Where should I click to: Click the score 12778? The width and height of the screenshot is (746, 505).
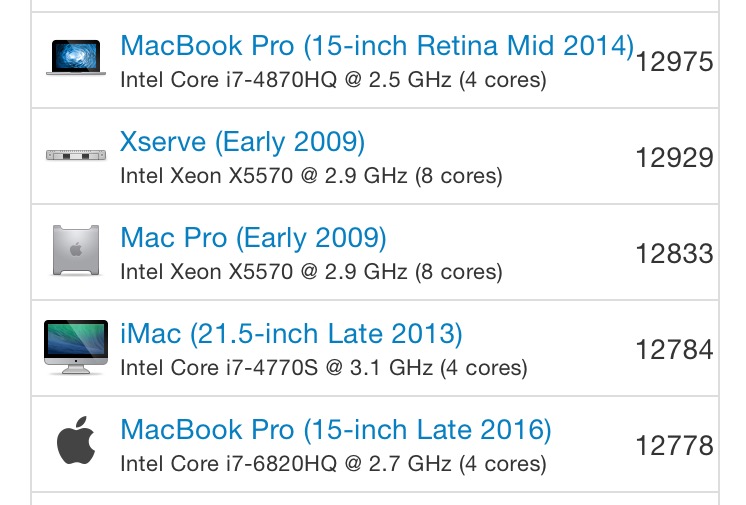coord(675,446)
